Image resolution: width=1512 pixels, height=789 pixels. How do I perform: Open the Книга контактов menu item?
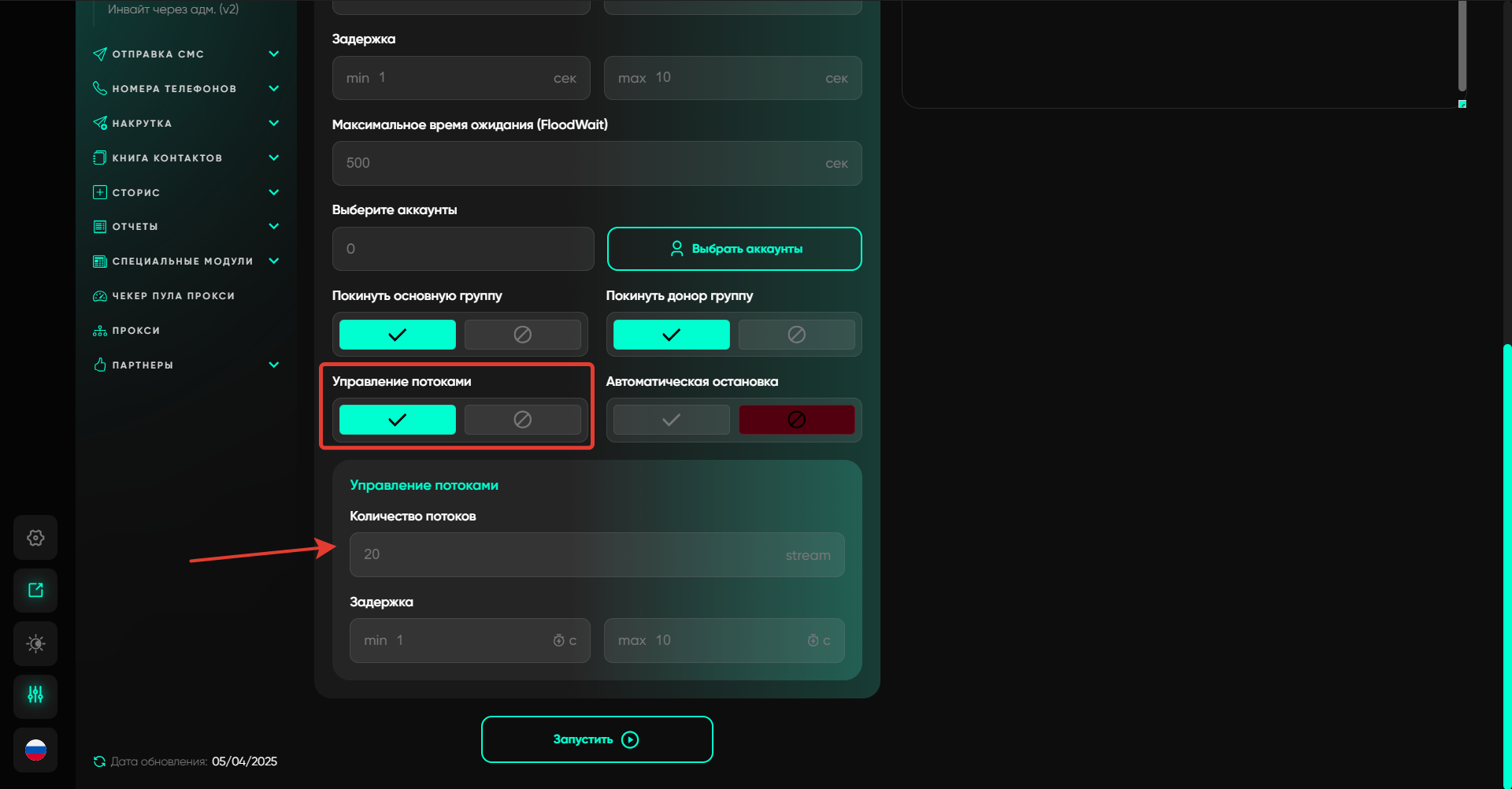pos(167,158)
